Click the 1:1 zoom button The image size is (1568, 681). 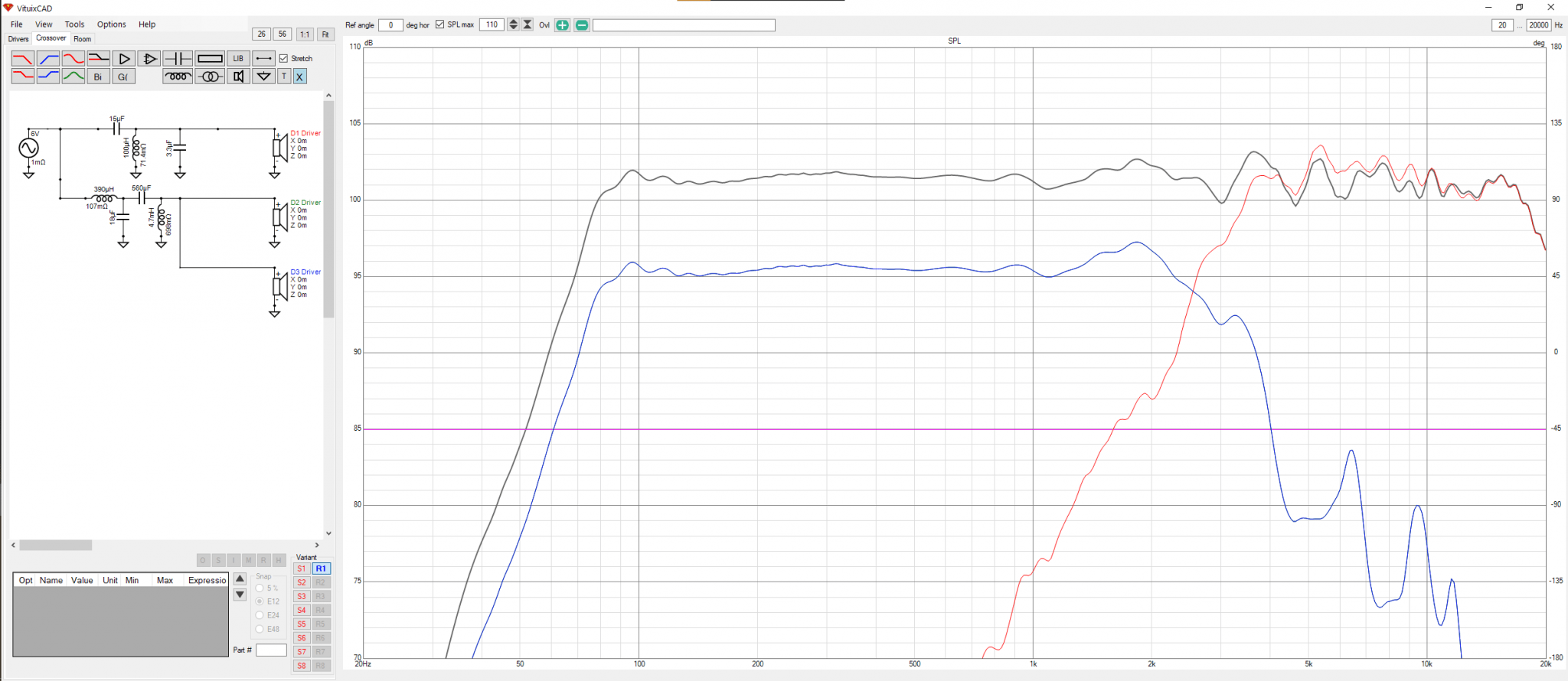point(305,34)
